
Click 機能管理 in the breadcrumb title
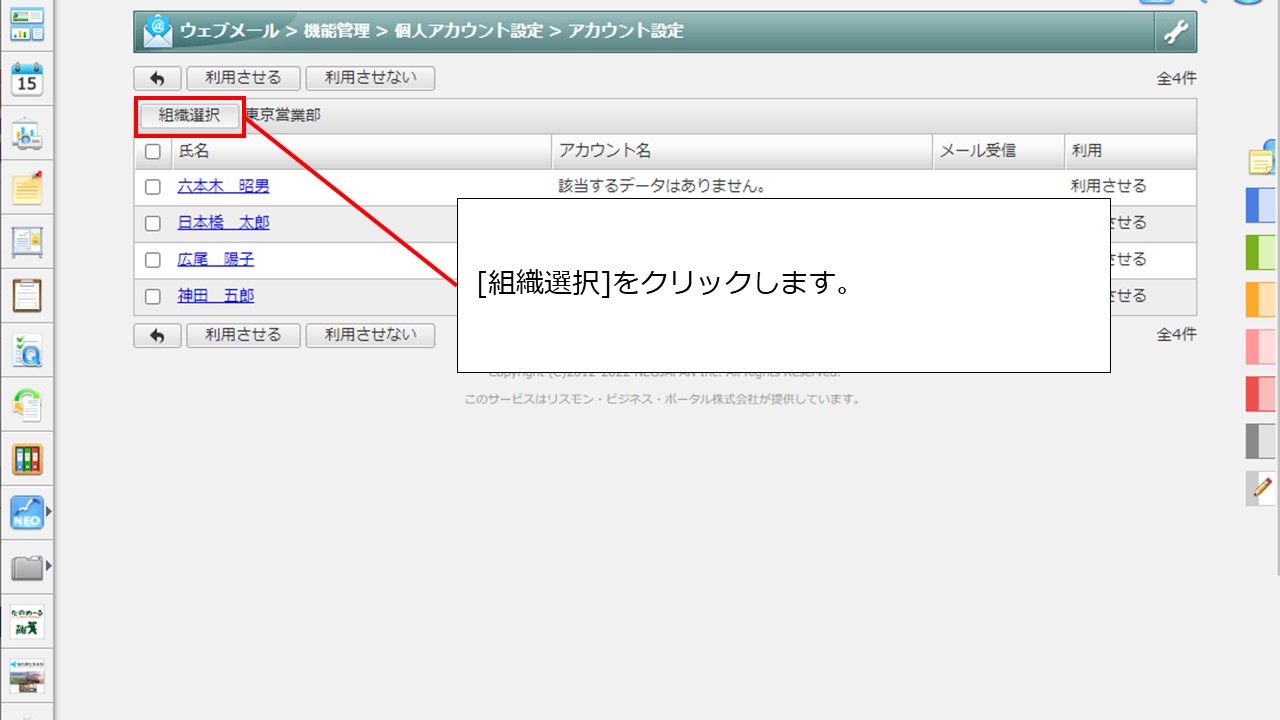click(x=337, y=31)
